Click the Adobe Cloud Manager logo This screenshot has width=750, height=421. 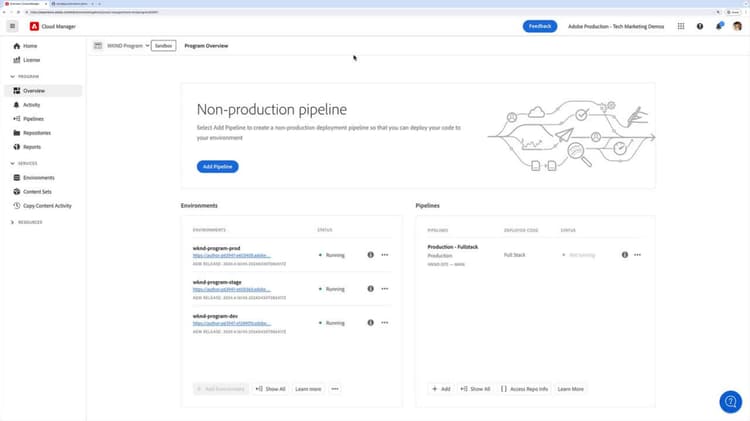tap(35, 26)
